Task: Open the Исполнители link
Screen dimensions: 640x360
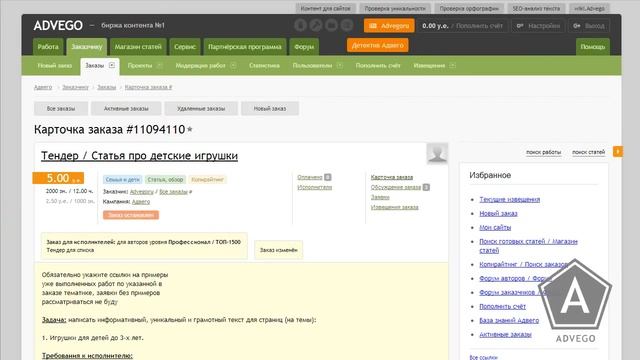Action: click(x=314, y=187)
